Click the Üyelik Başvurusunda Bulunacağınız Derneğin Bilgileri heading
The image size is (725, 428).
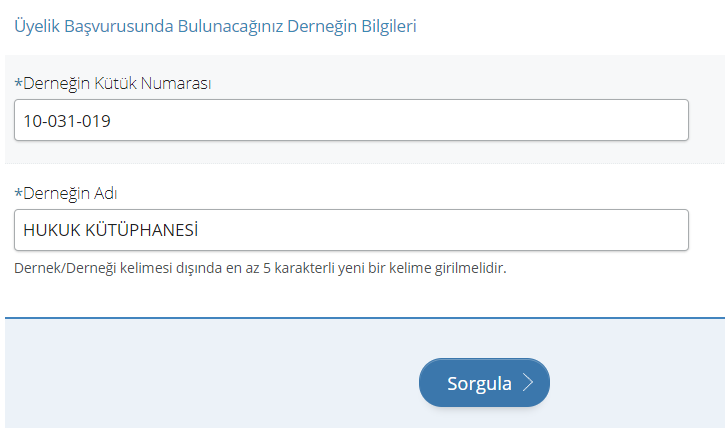pyautogui.click(x=215, y=26)
